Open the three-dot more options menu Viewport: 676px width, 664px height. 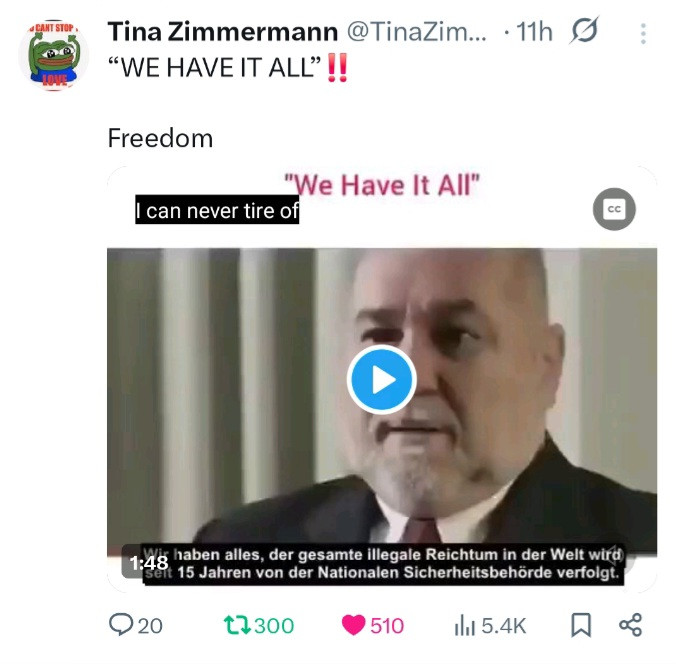[643, 34]
